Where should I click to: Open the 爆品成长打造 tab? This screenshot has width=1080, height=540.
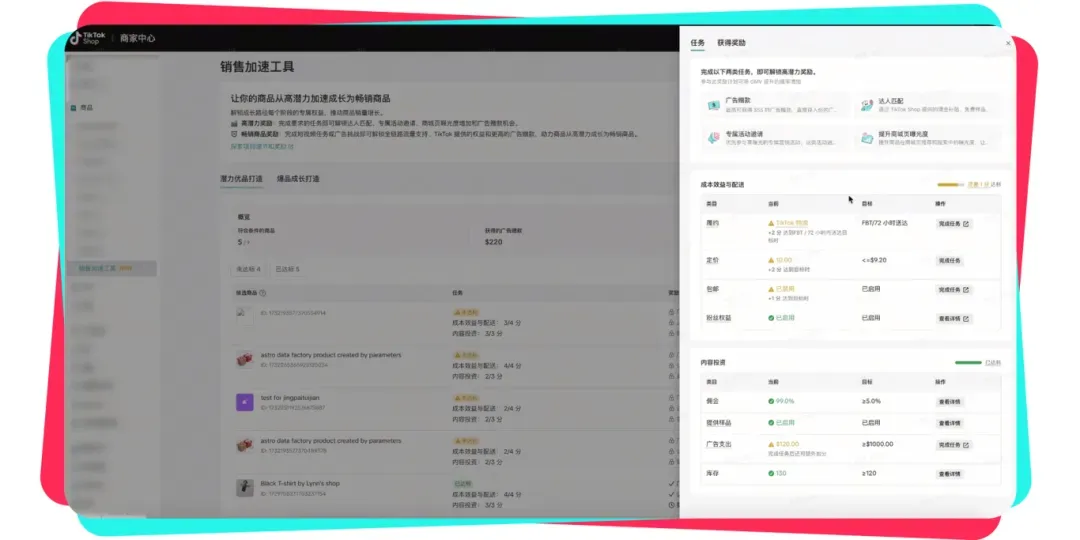point(298,179)
